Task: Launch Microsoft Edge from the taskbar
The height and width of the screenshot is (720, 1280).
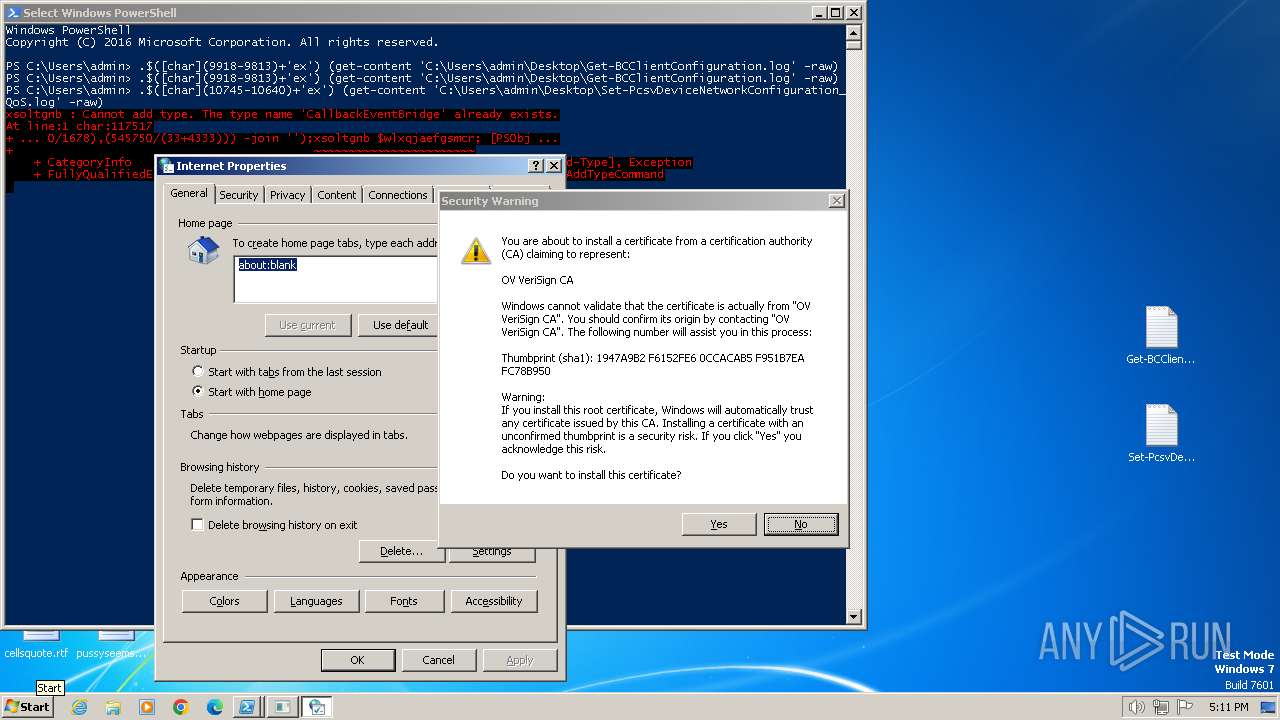Action: tap(215, 707)
